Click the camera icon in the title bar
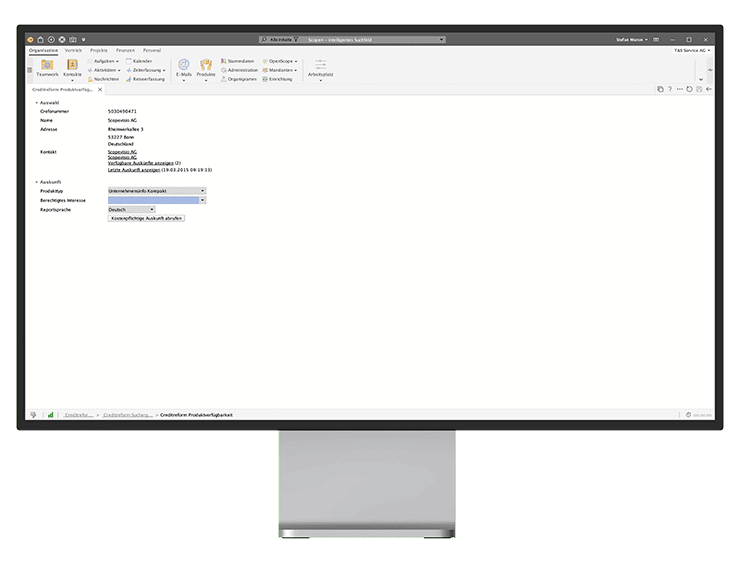Viewport: 740px width, 563px height. pos(73,40)
